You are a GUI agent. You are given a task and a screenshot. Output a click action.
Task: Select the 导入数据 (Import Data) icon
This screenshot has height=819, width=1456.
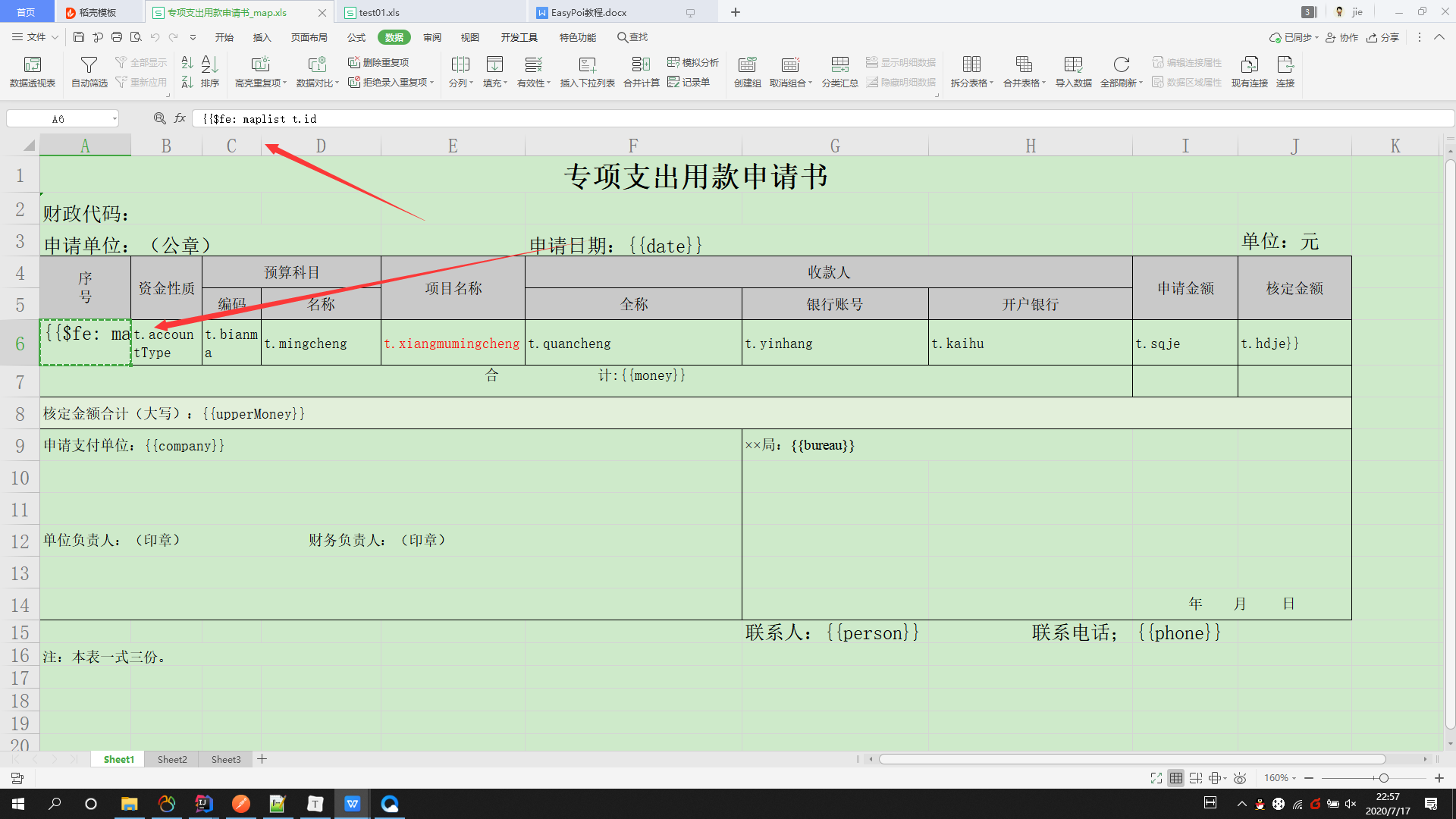[1073, 72]
